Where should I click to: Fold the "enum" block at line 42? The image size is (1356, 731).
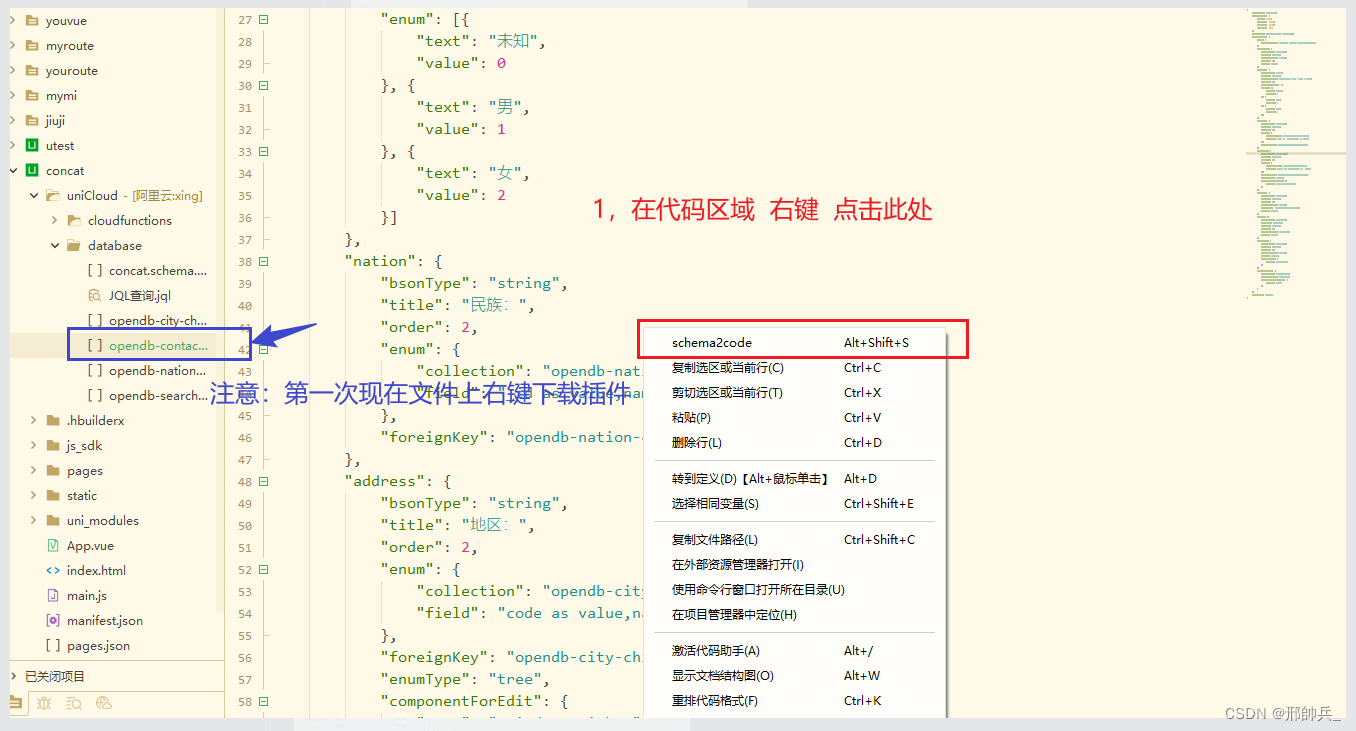[x=264, y=350]
